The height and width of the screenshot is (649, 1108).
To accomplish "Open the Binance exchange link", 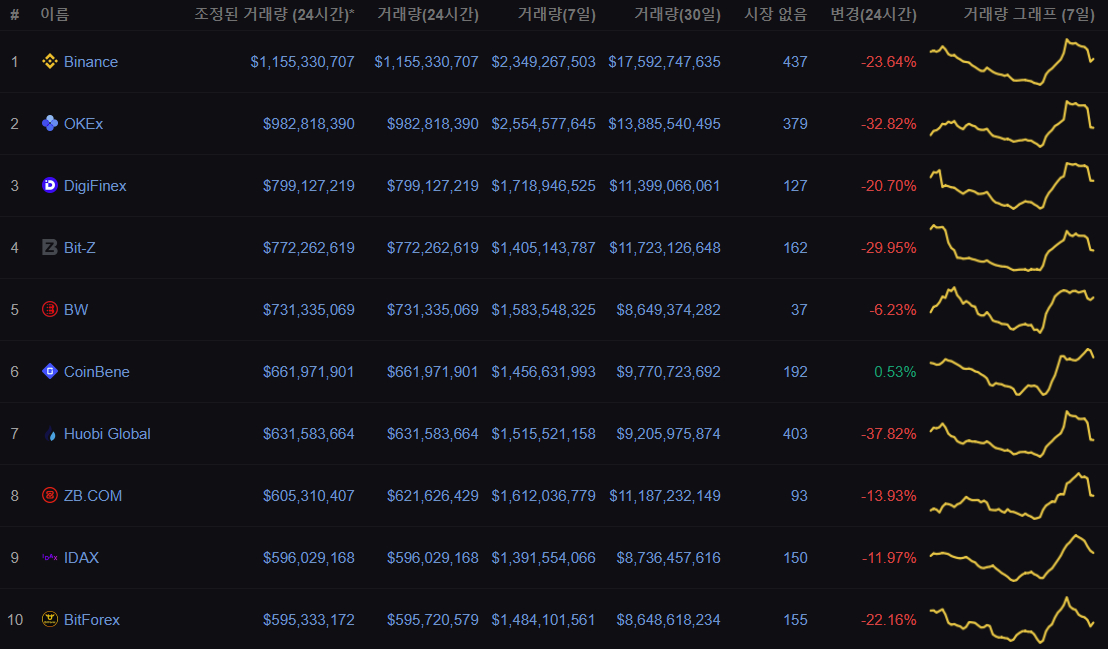I will [90, 62].
